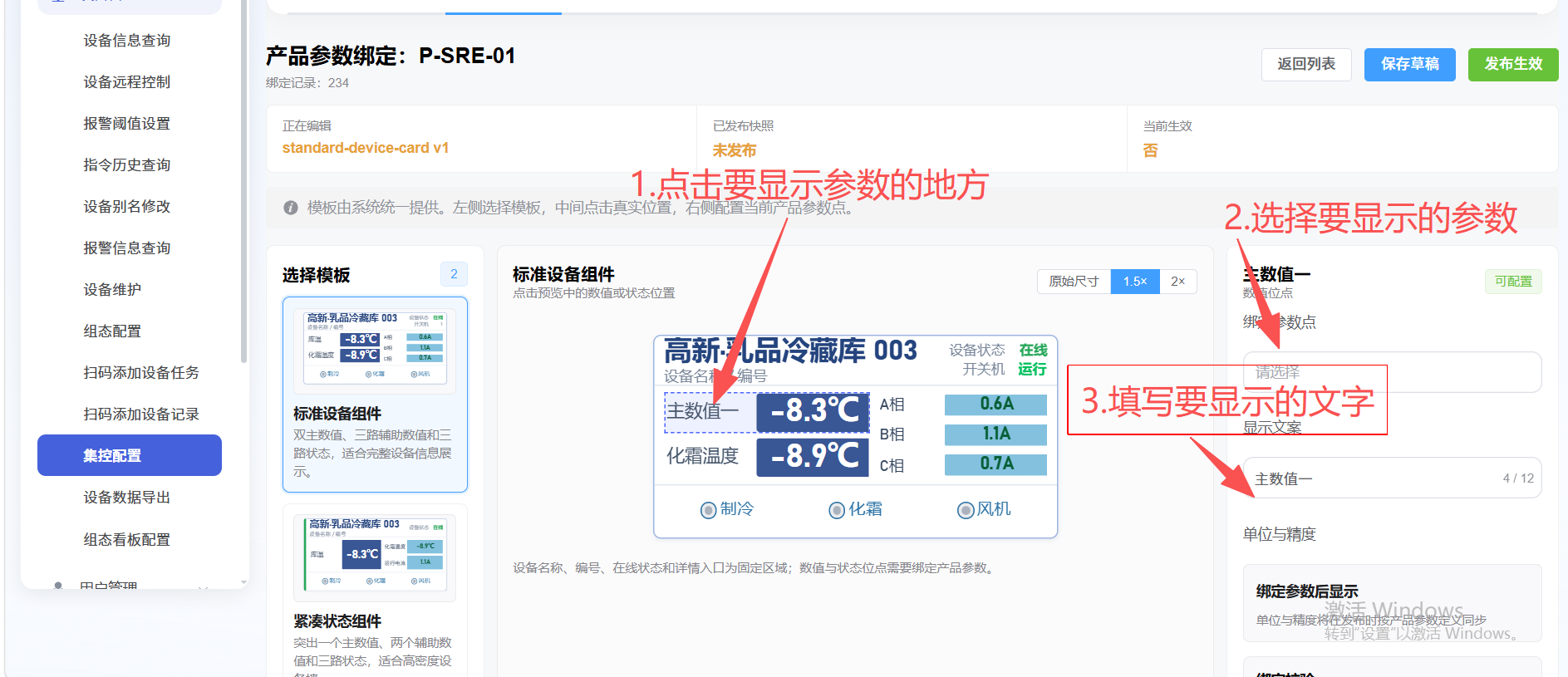Click the 可配置 tag
Viewport: 1568px width, 677px height.
[1513, 282]
